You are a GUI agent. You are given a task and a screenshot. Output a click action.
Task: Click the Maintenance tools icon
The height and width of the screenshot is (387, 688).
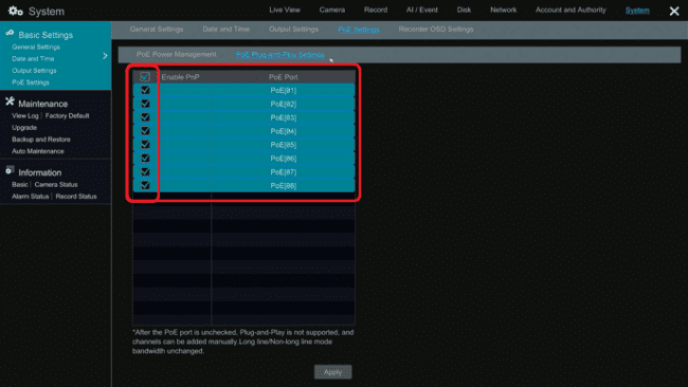coord(10,102)
